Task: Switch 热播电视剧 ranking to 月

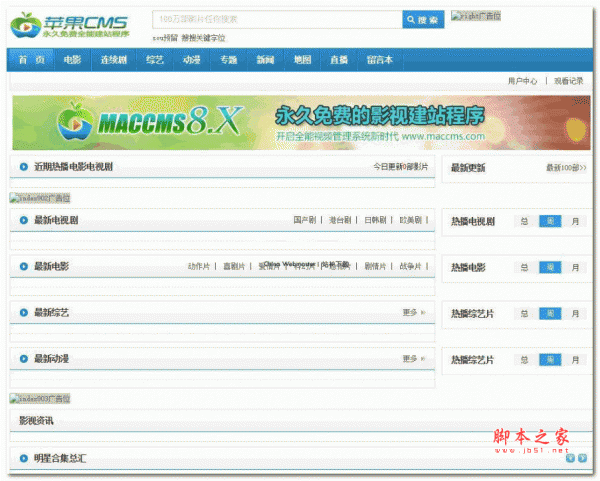Action: tap(575, 221)
